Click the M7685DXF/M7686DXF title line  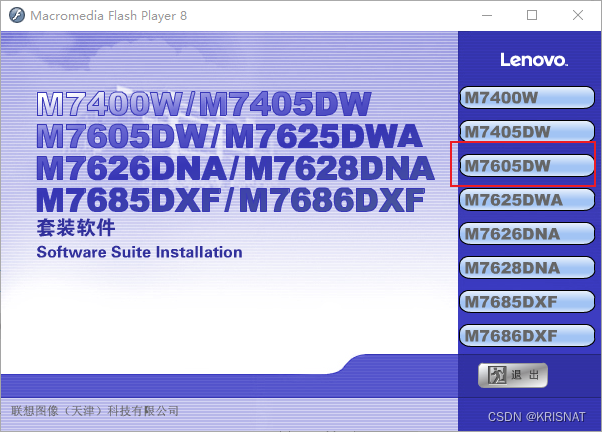tap(231, 200)
